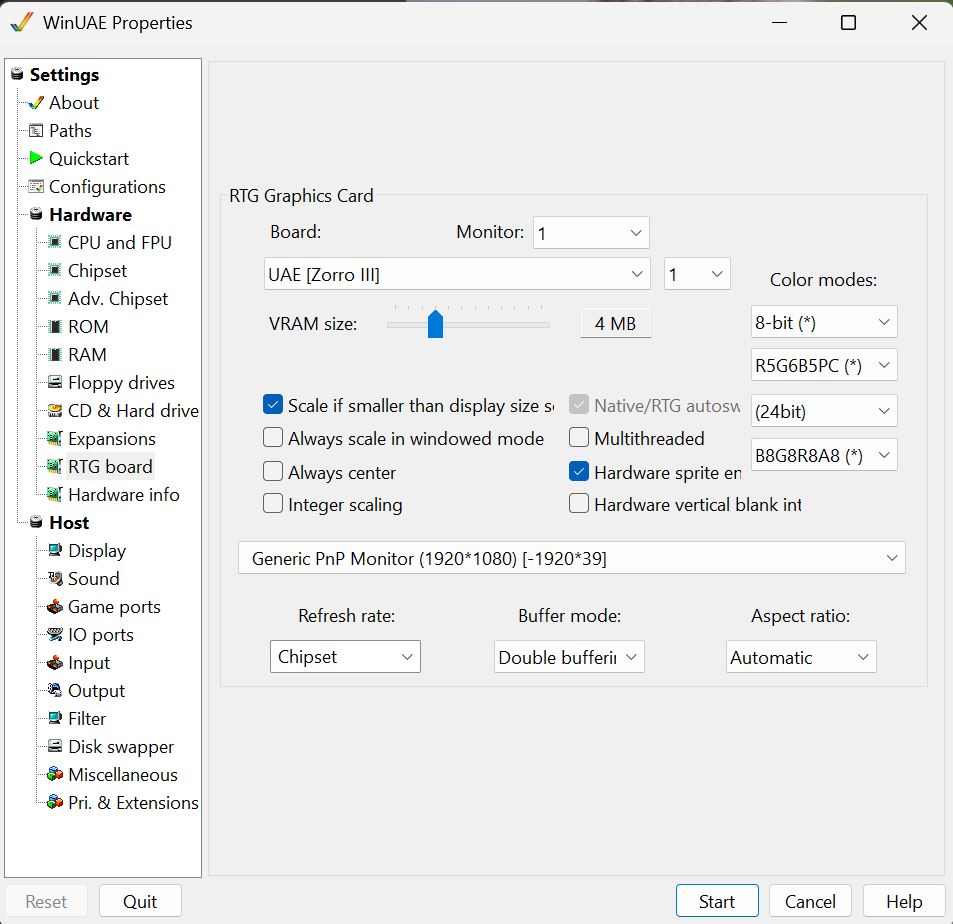Toggle the Multithreaded checkbox

point(579,438)
